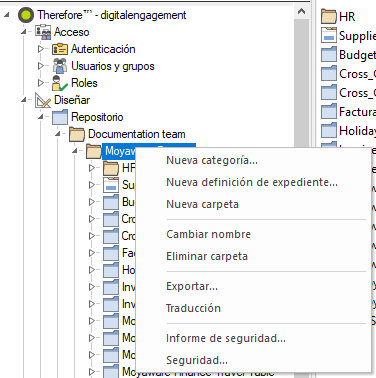Click the Ho... category icon in tree

tap(111, 270)
